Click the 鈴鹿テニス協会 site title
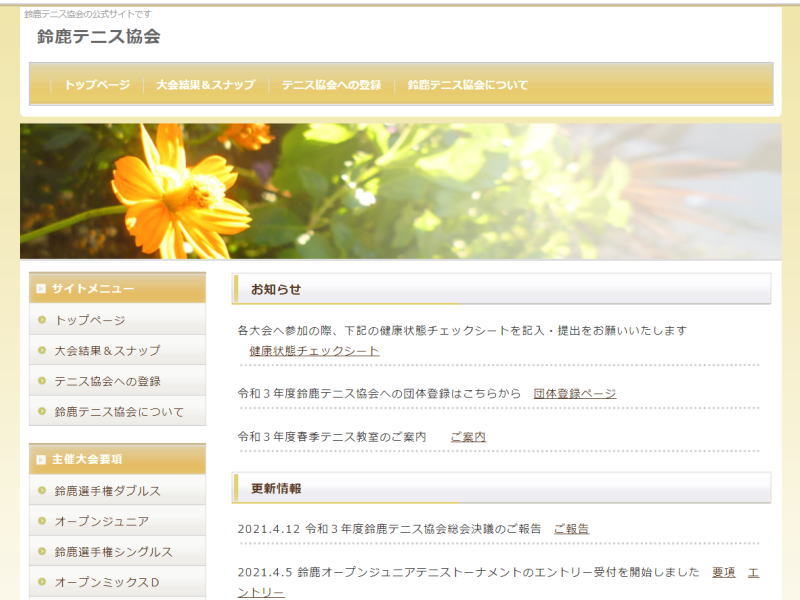The image size is (800, 600). [98, 37]
